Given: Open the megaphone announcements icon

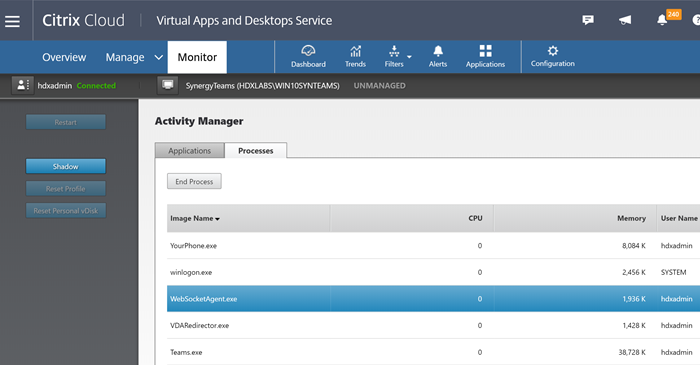Looking at the screenshot, I should pyautogui.click(x=625, y=20).
